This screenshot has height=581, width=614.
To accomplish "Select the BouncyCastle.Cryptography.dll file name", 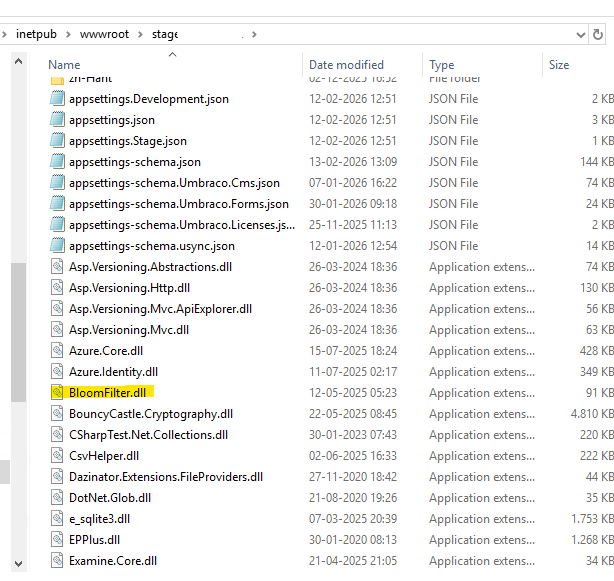I will click(150, 414).
